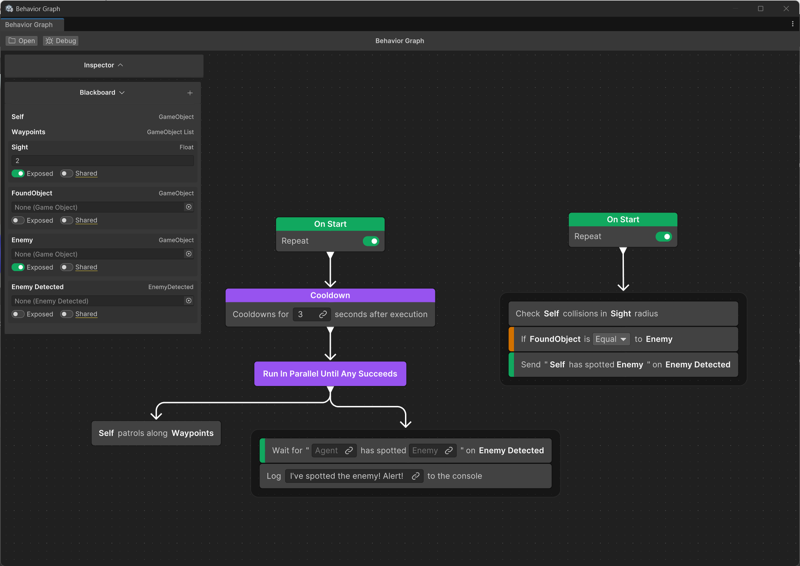The width and height of the screenshot is (800, 566).
Task: Select the If FoundObject is Equal to Enemy row
Action: tap(623, 339)
